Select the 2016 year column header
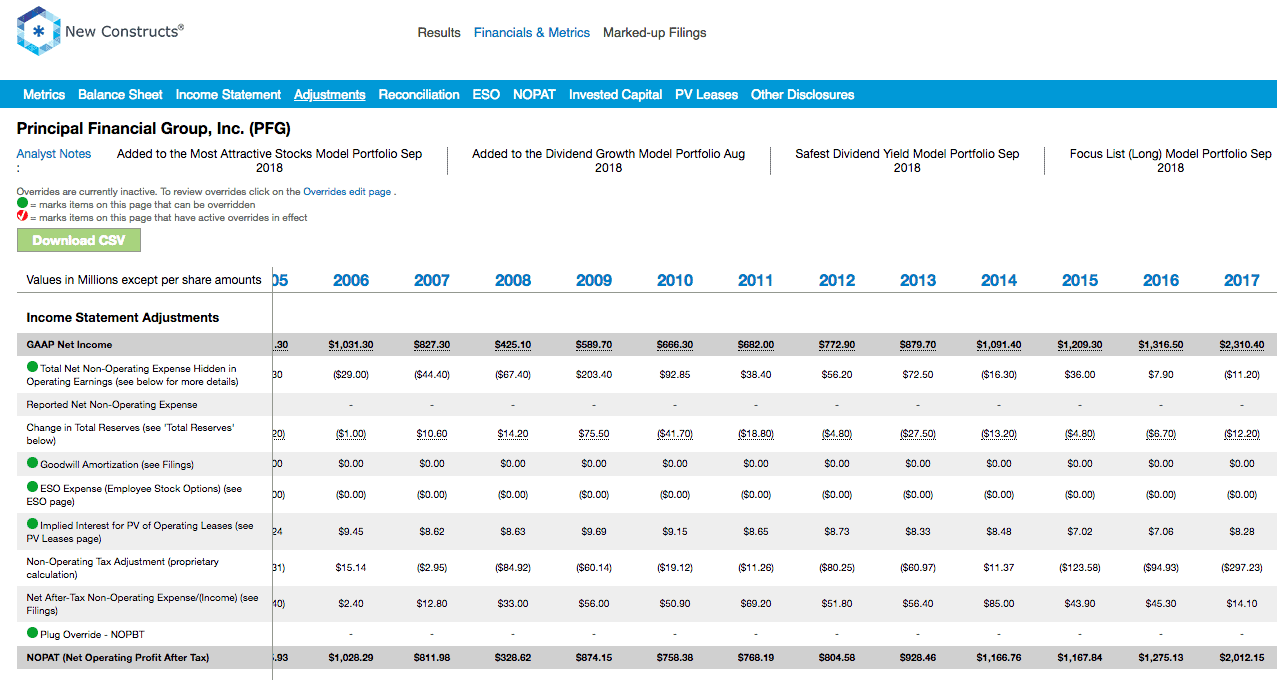Image resolution: width=1277 pixels, height=680 pixels. coord(1161,281)
